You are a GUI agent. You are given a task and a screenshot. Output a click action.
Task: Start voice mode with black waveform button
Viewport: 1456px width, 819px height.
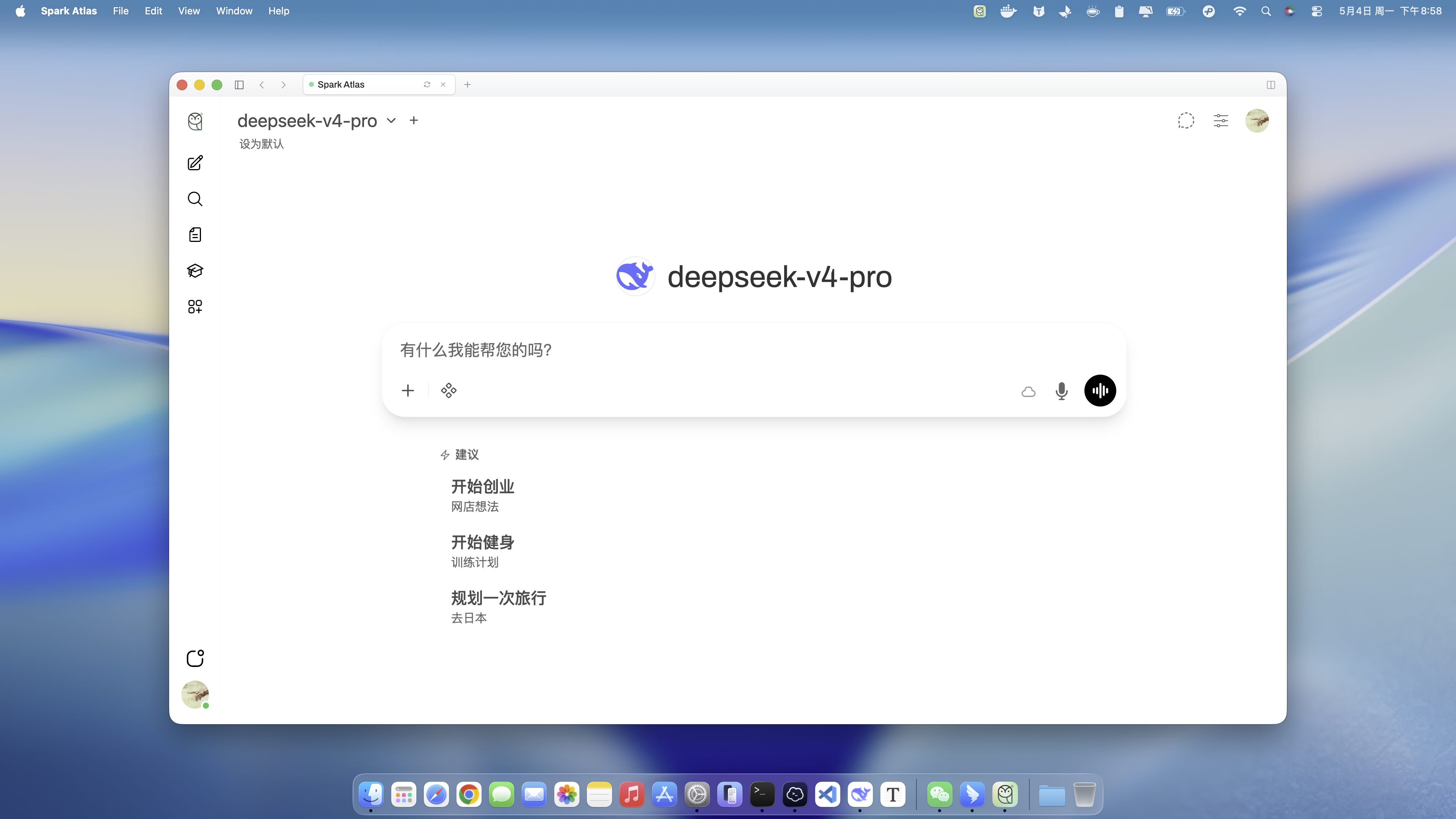pos(1100,391)
